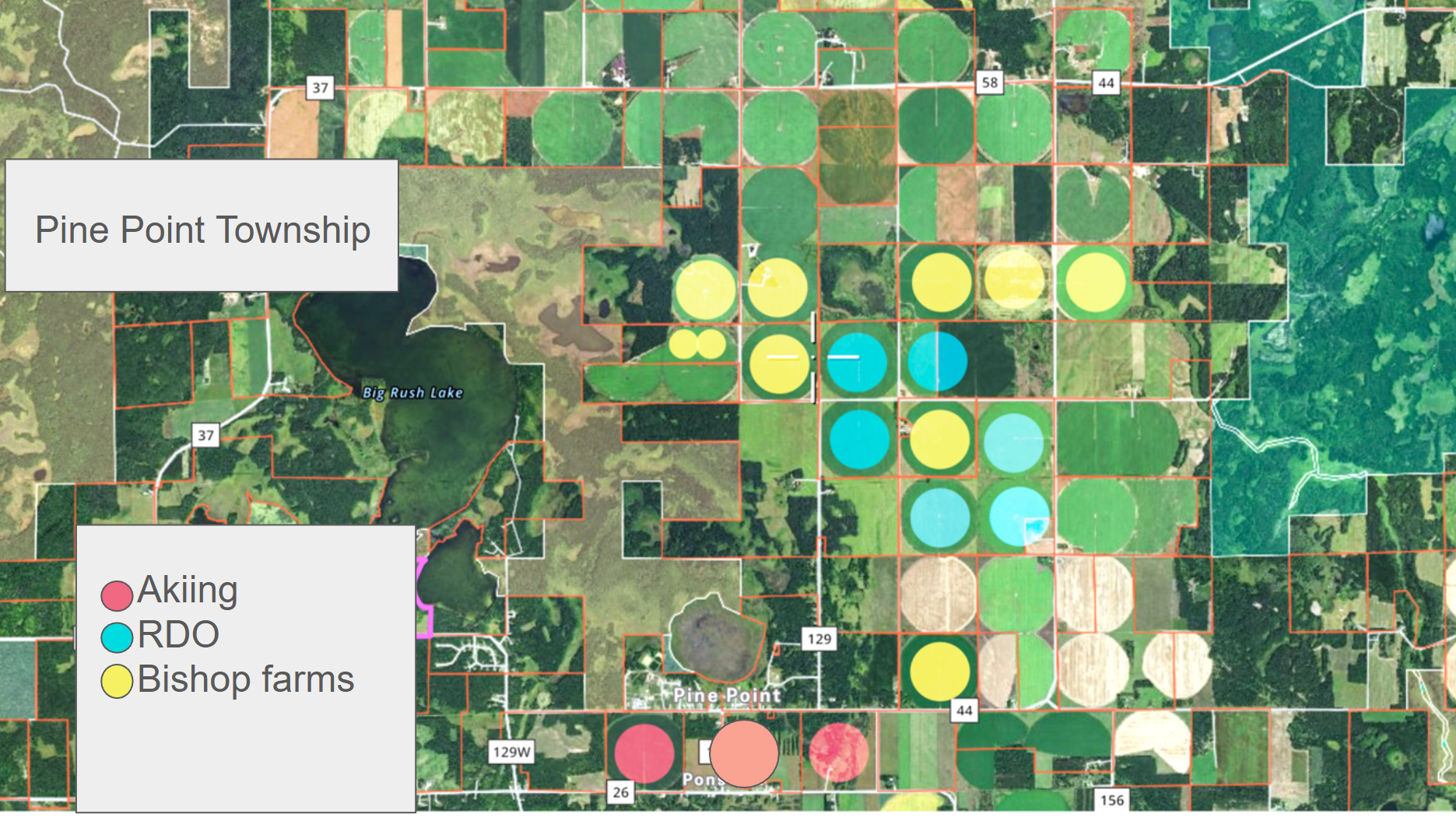Select the yellow field circle containing a small triangle
1456x821 pixels.
tap(777, 289)
